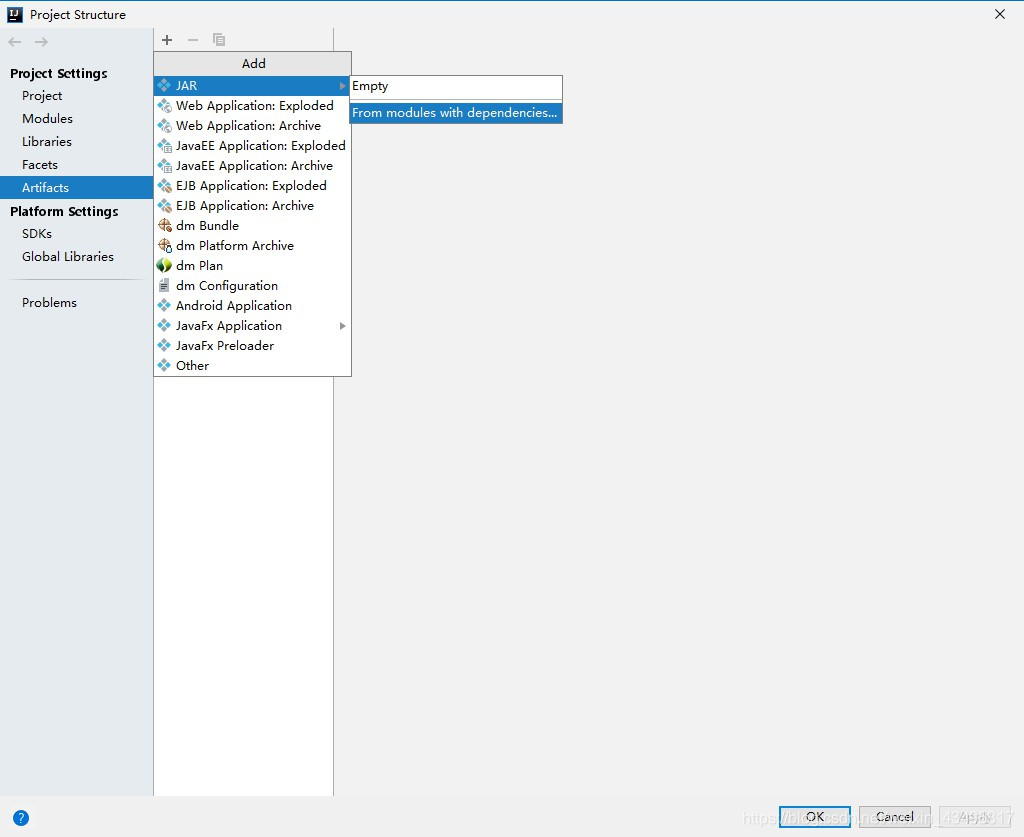Open Modules in Project Settings
This screenshot has height=837, width=1024.
(x=76, y=119)
